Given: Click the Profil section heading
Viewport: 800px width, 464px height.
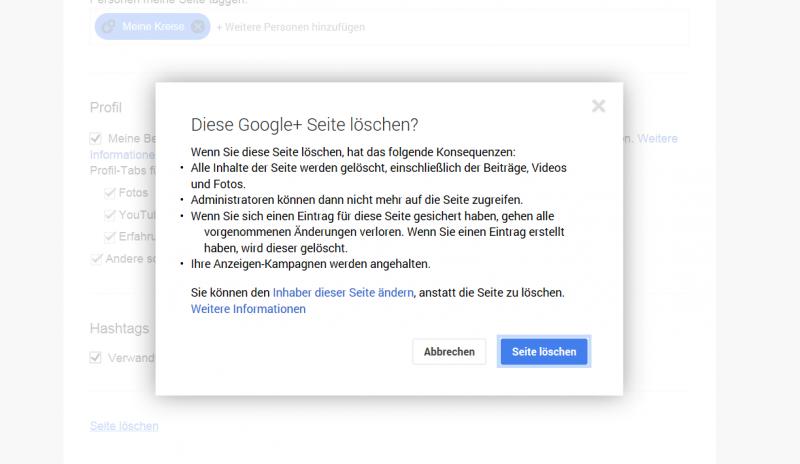Looking at the screenshot, I should [105, 108].
